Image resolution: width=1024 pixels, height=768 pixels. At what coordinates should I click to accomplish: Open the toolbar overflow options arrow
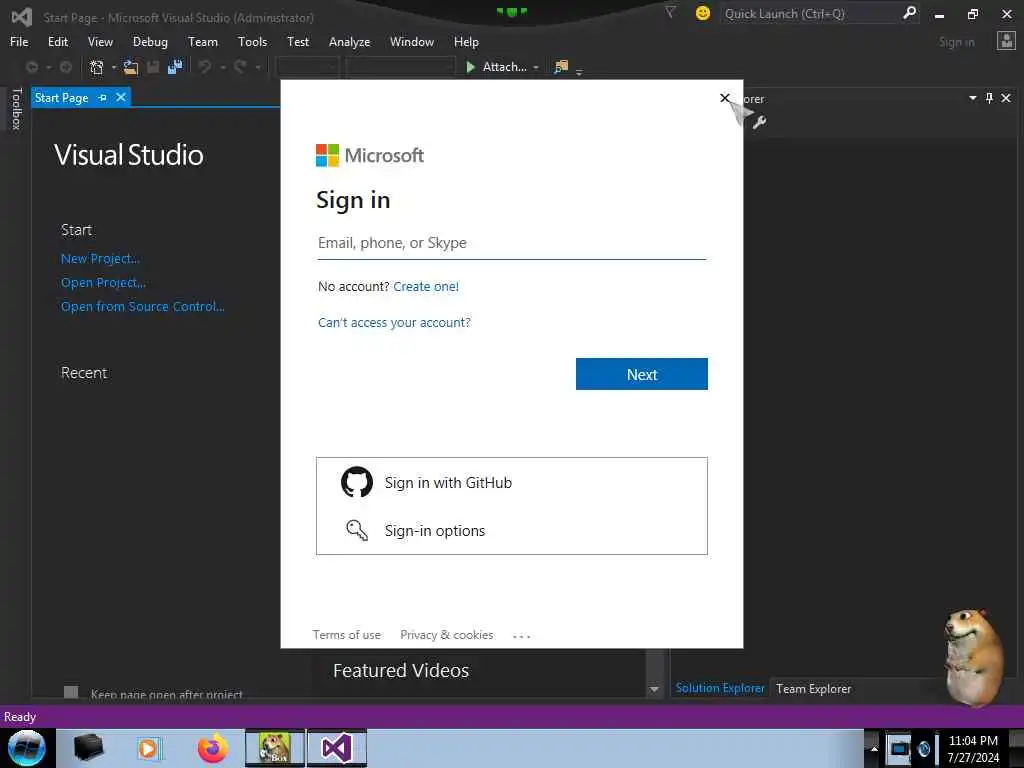pyautogui.click(x=579, y=72)
